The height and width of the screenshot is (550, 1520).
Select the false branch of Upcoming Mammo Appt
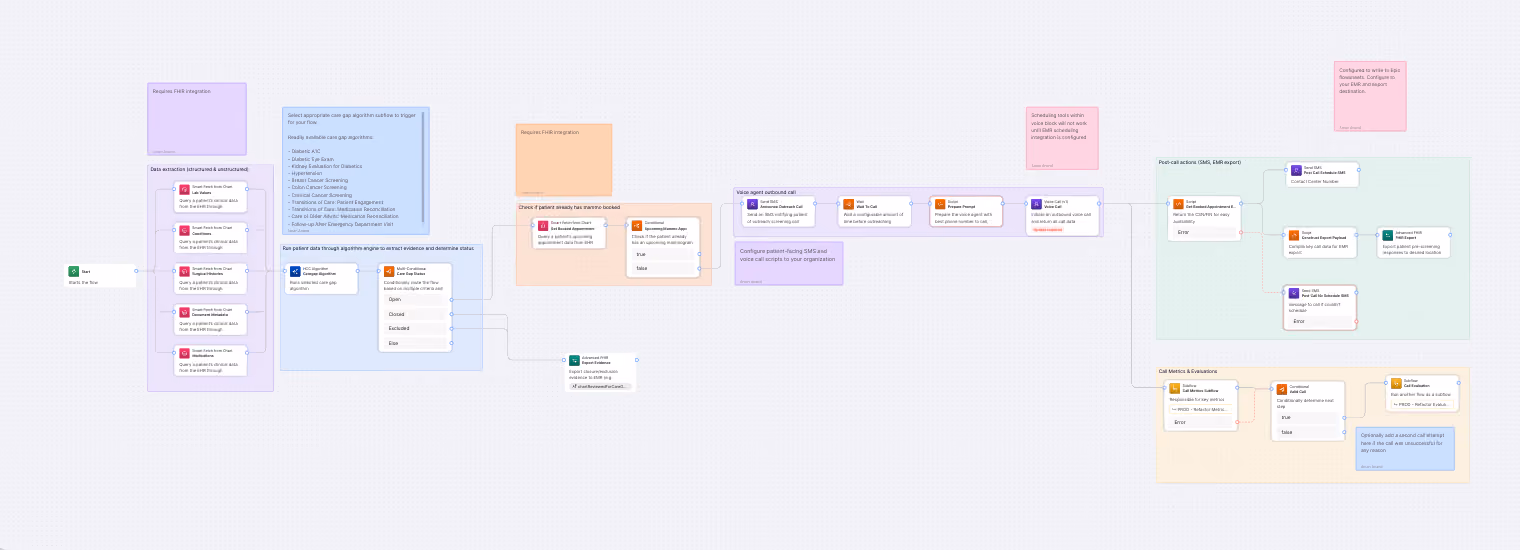point(663,268)
